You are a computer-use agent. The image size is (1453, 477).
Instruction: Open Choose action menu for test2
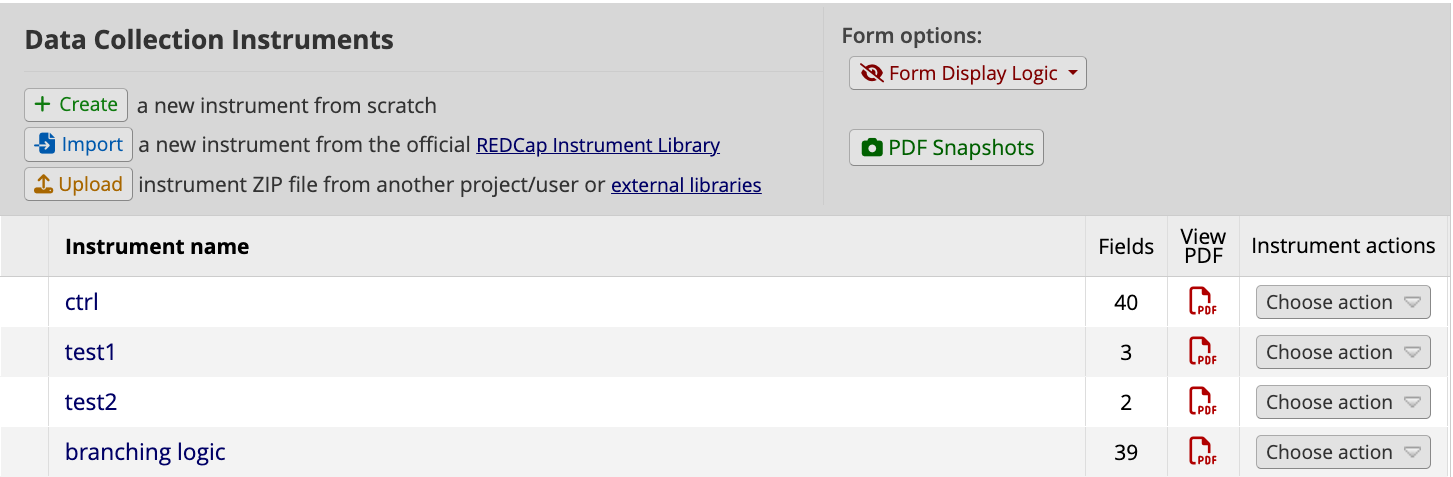pos(1342,402)
